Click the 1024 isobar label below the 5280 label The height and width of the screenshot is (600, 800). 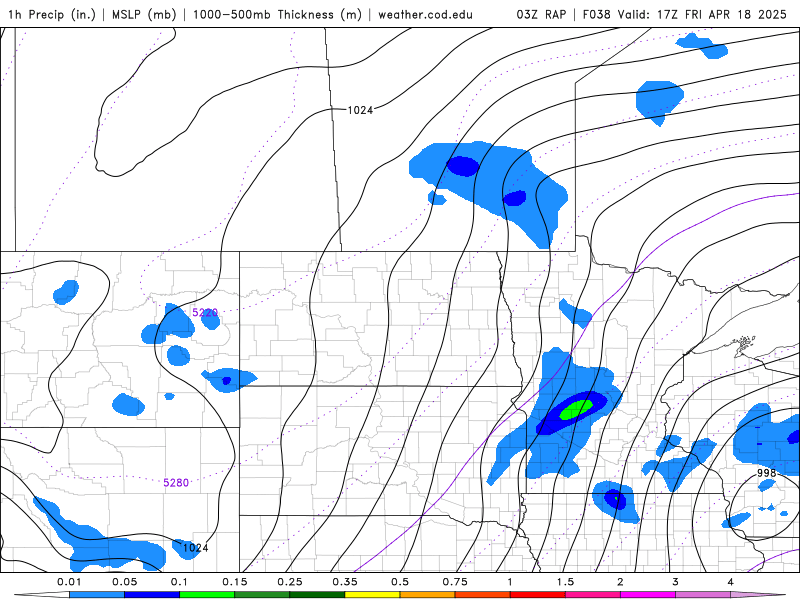tap(195, 548)
